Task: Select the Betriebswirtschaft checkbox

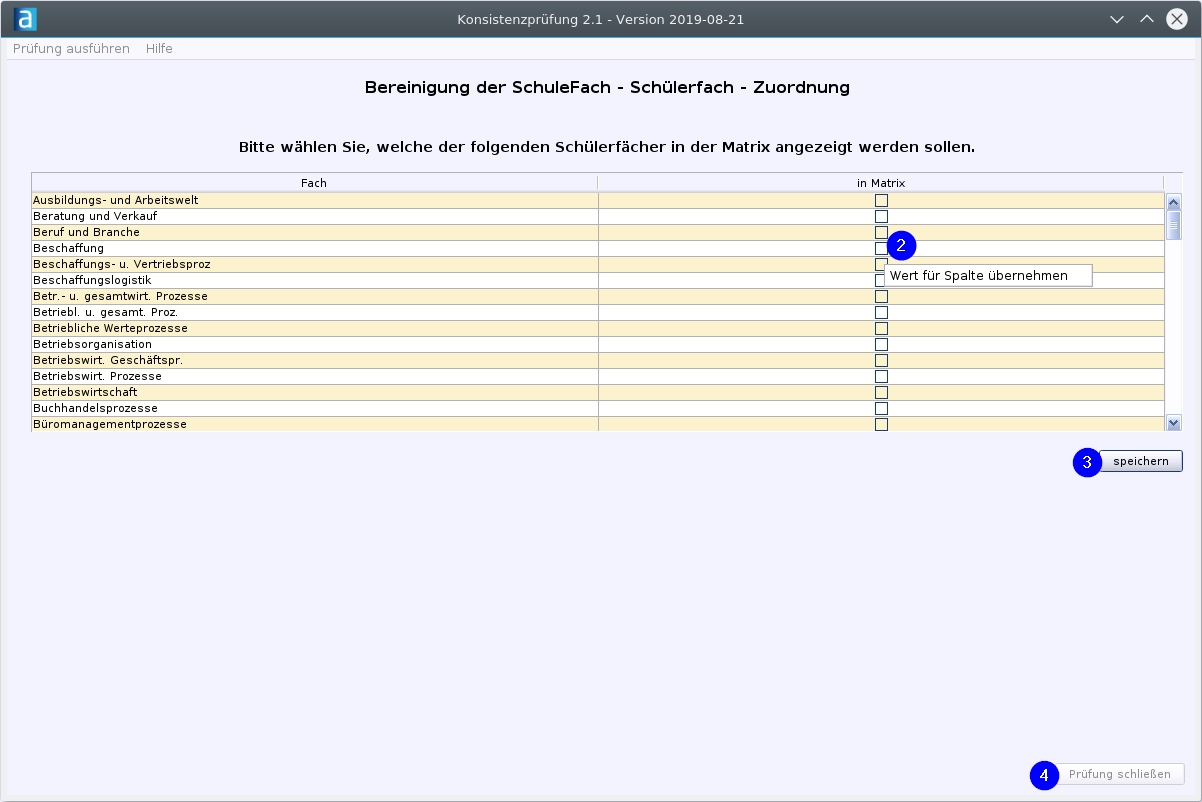Action: (x=881, y=392)
